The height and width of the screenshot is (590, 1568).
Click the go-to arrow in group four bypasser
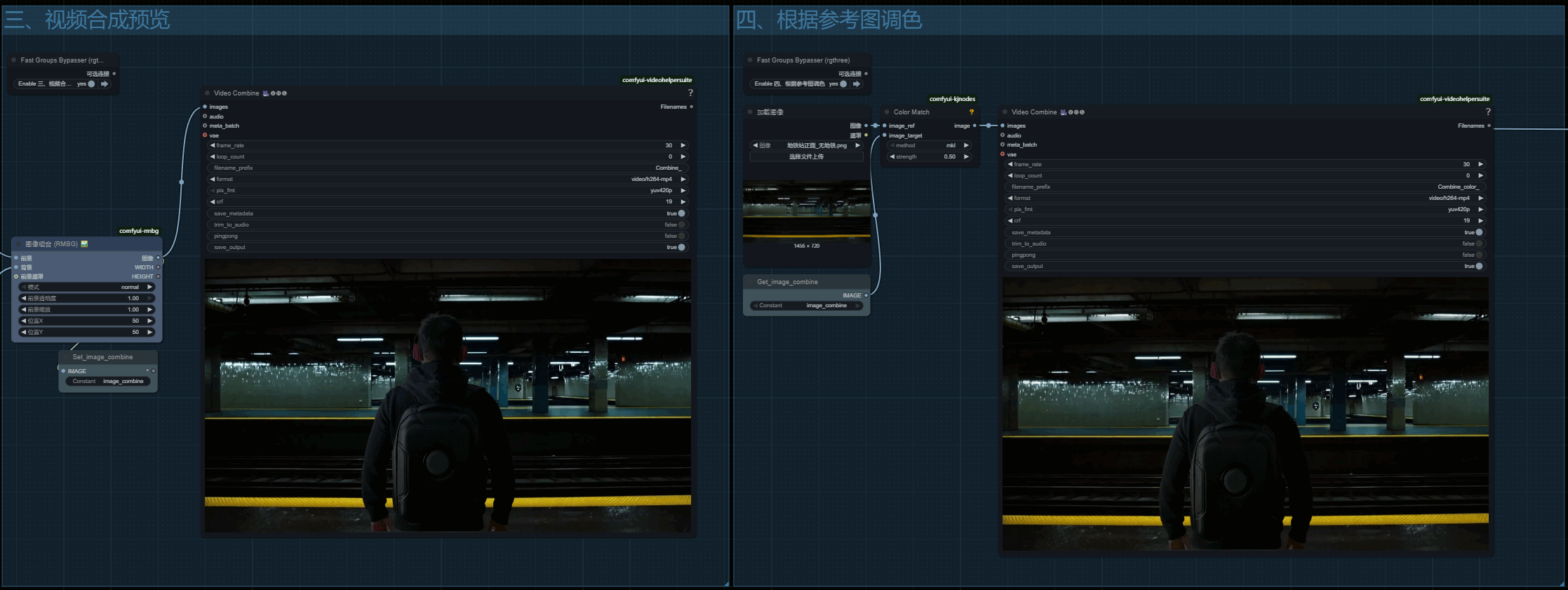857,83
